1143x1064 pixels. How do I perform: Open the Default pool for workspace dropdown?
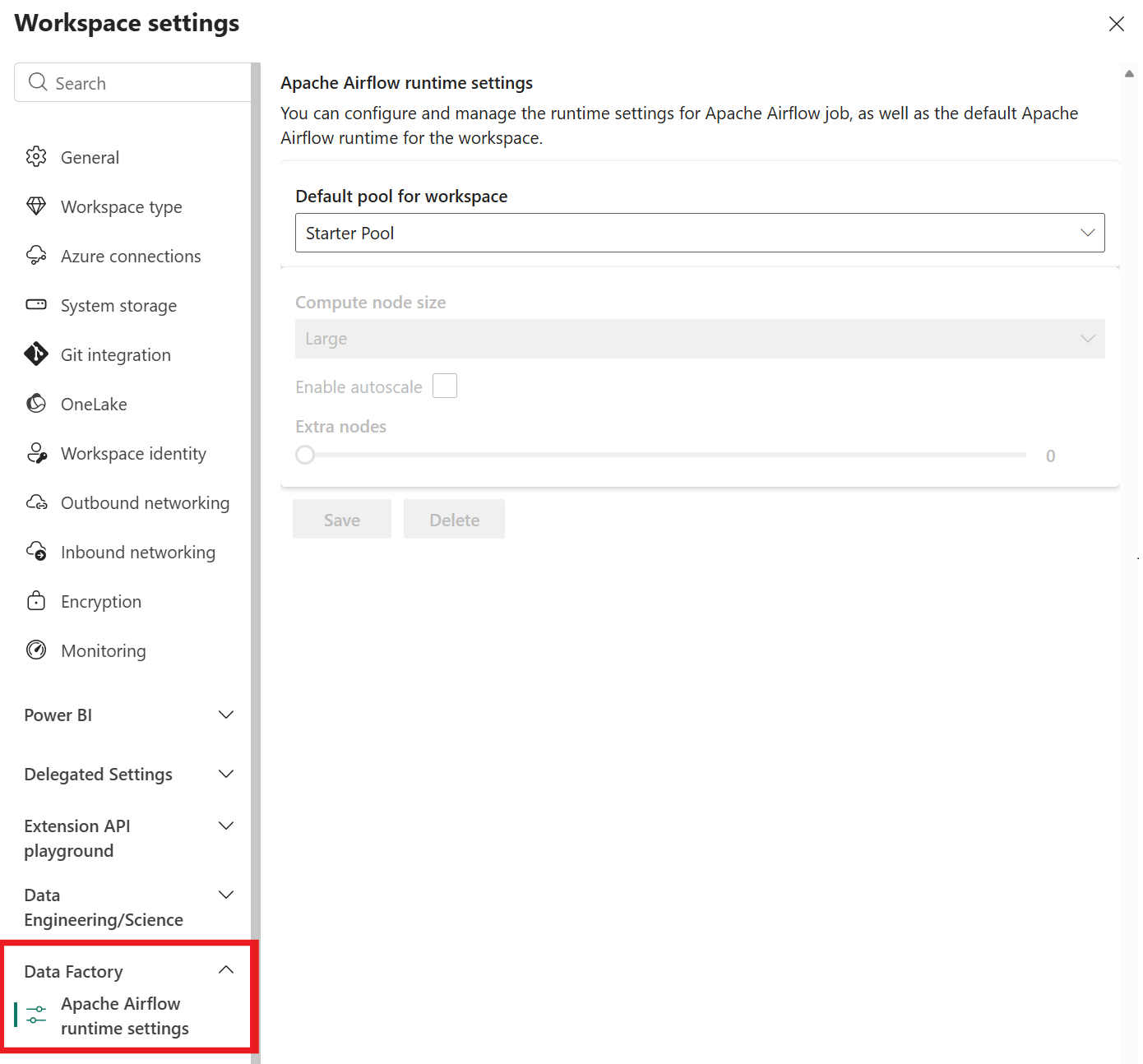pyautogui.click(x=699, y=233)
